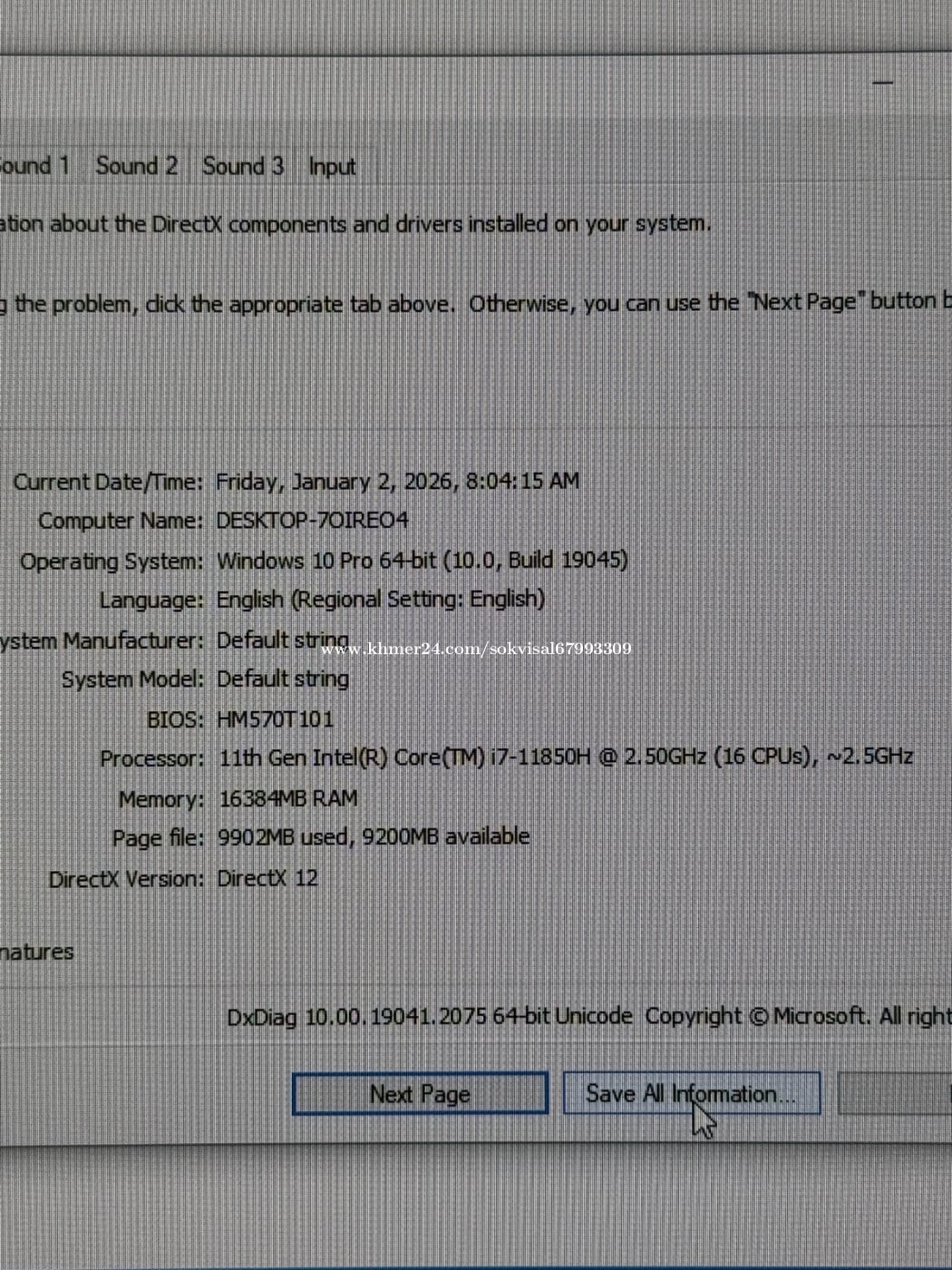Go to the Input tab

coord(332,167)
